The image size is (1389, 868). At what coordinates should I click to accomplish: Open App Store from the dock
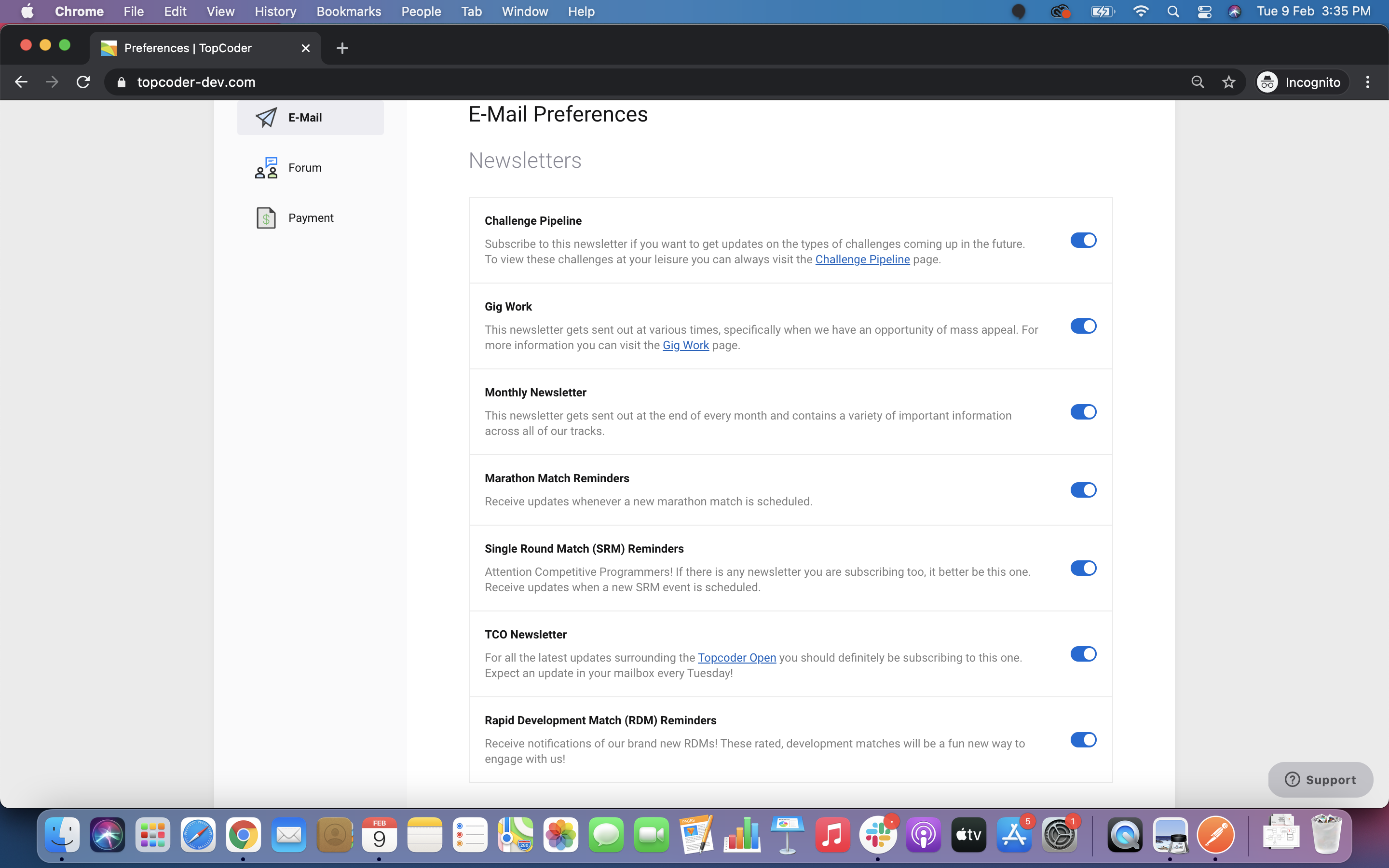[1014, 834]
